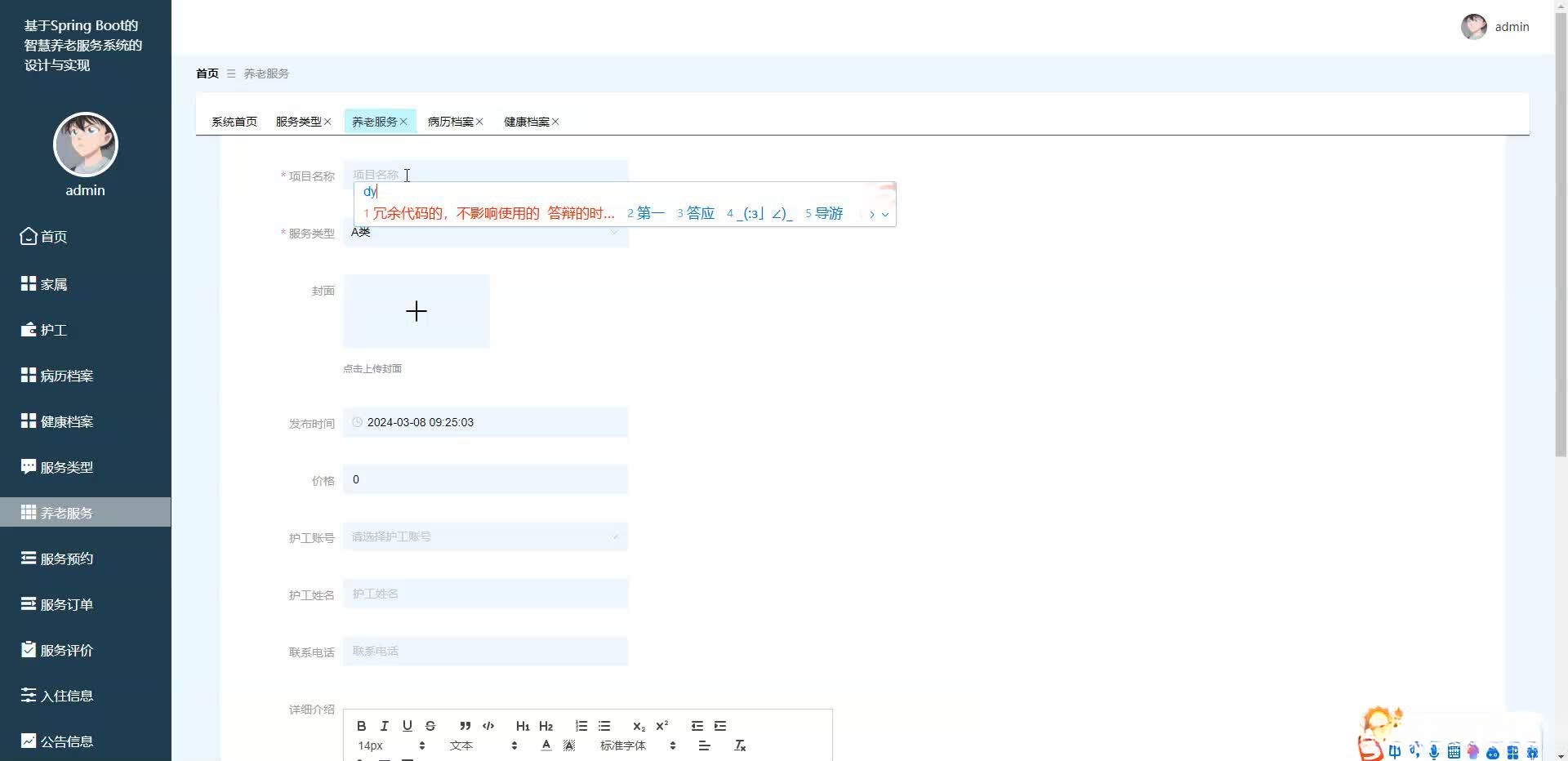Image resolution: width=1568 pixels, height=761 pixels.
Task: Open 服务类型 in the sidebar menu
Action: 86,467
